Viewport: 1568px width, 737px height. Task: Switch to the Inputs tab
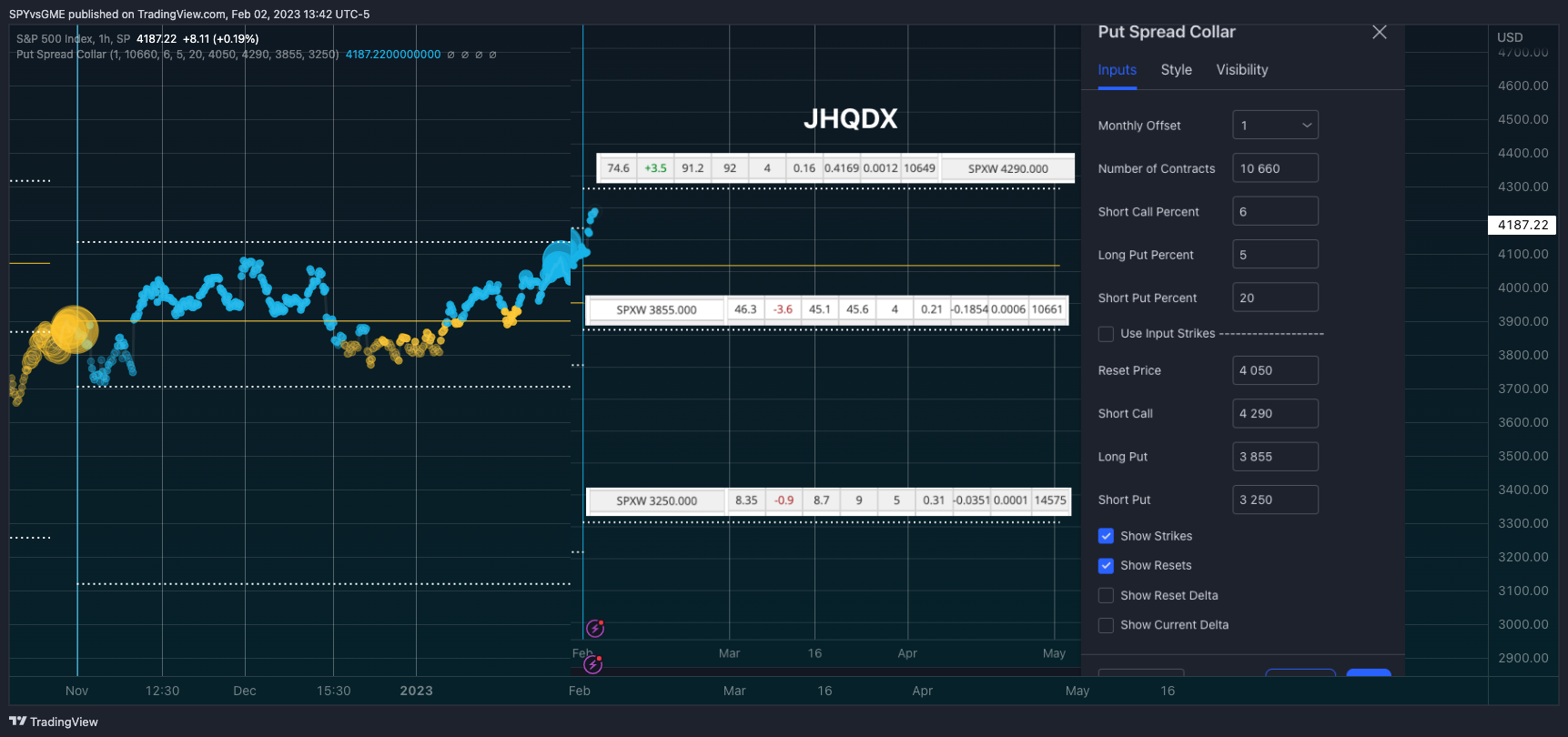[x=1117, y=70]
